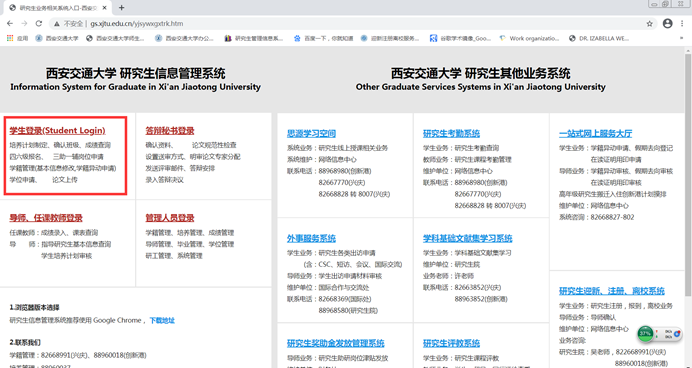The image size is (692, 368).
Task: Open the DR. IZABELLA WE... bookmark
Action: (x=599, y=38)
